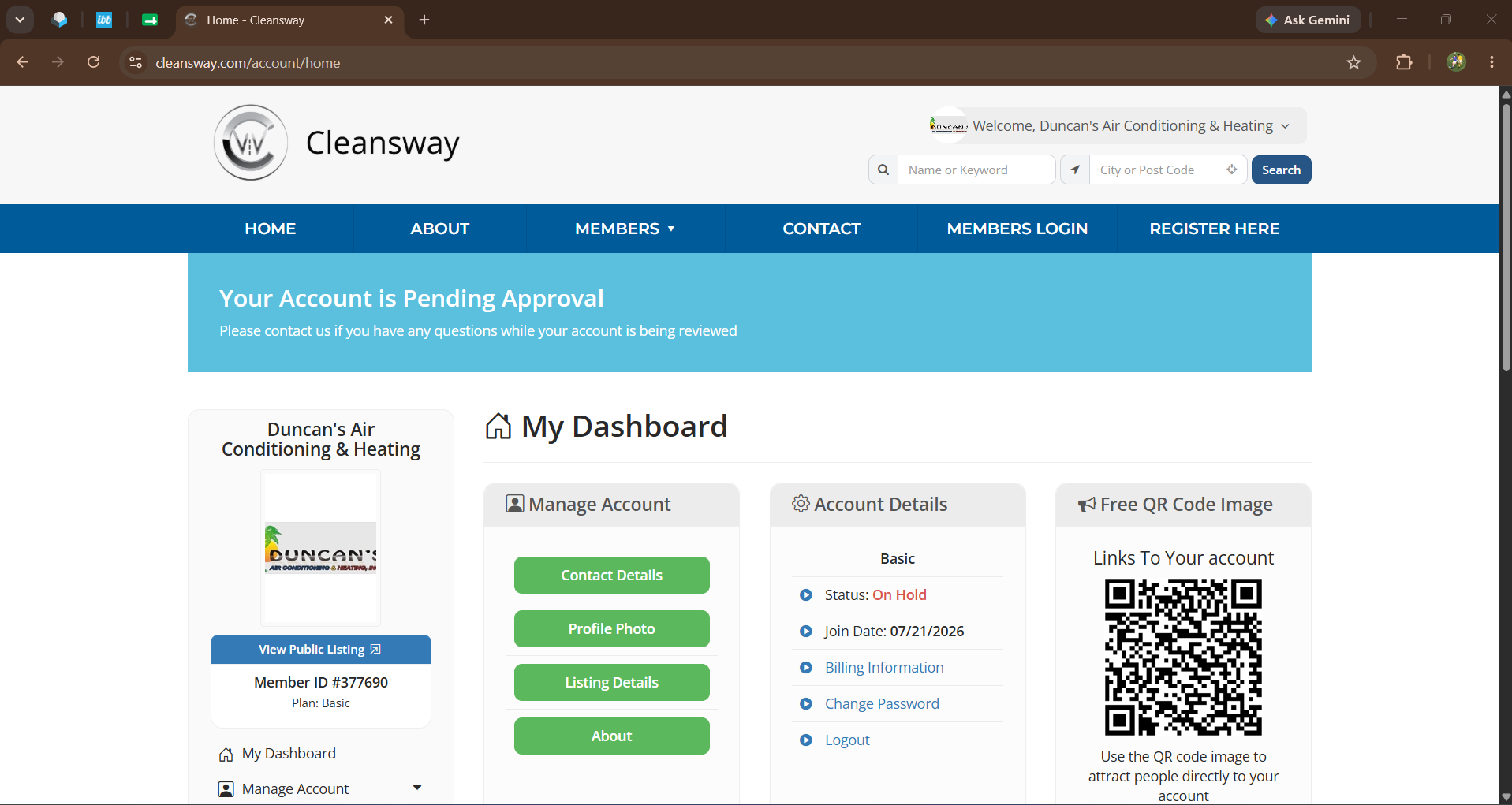Screen dimensions: 1512x805
Task: Expand sidebar Manage Account caret
Action: [417, 788]
